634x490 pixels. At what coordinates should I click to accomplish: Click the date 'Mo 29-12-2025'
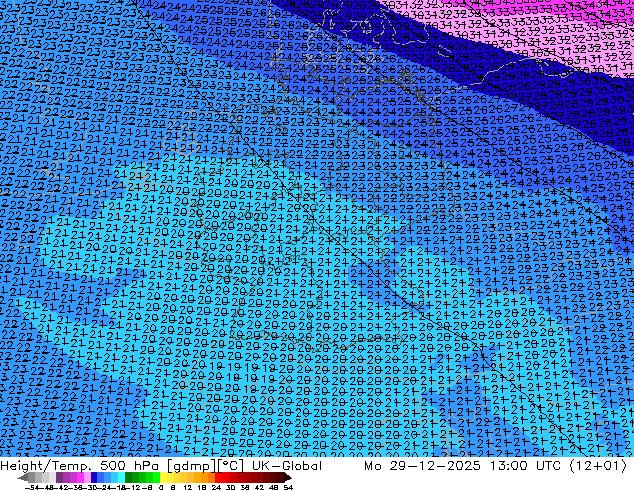[x=423, y=466]
